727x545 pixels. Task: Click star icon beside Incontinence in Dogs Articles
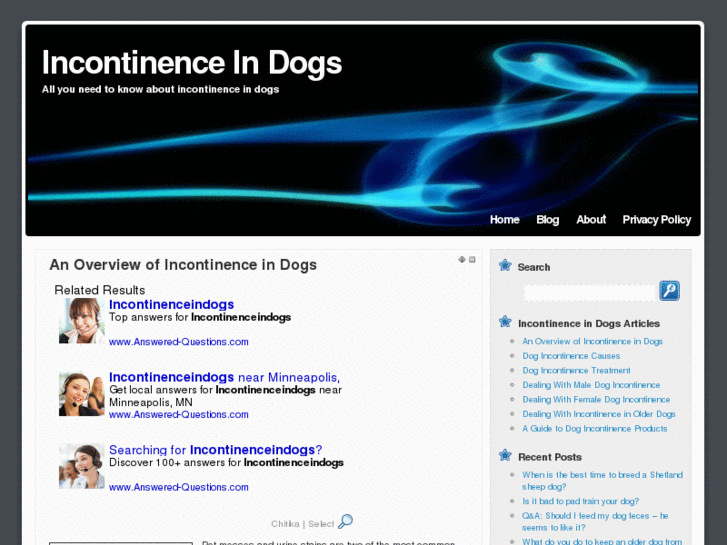(505, 322)
